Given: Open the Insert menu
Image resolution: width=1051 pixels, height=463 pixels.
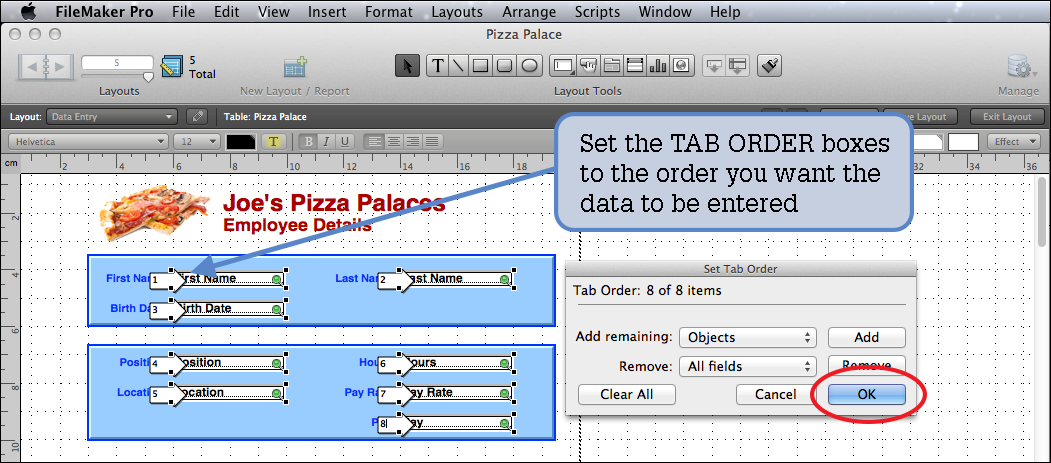Looking at the screenshot, I should [x=327, y=11].
